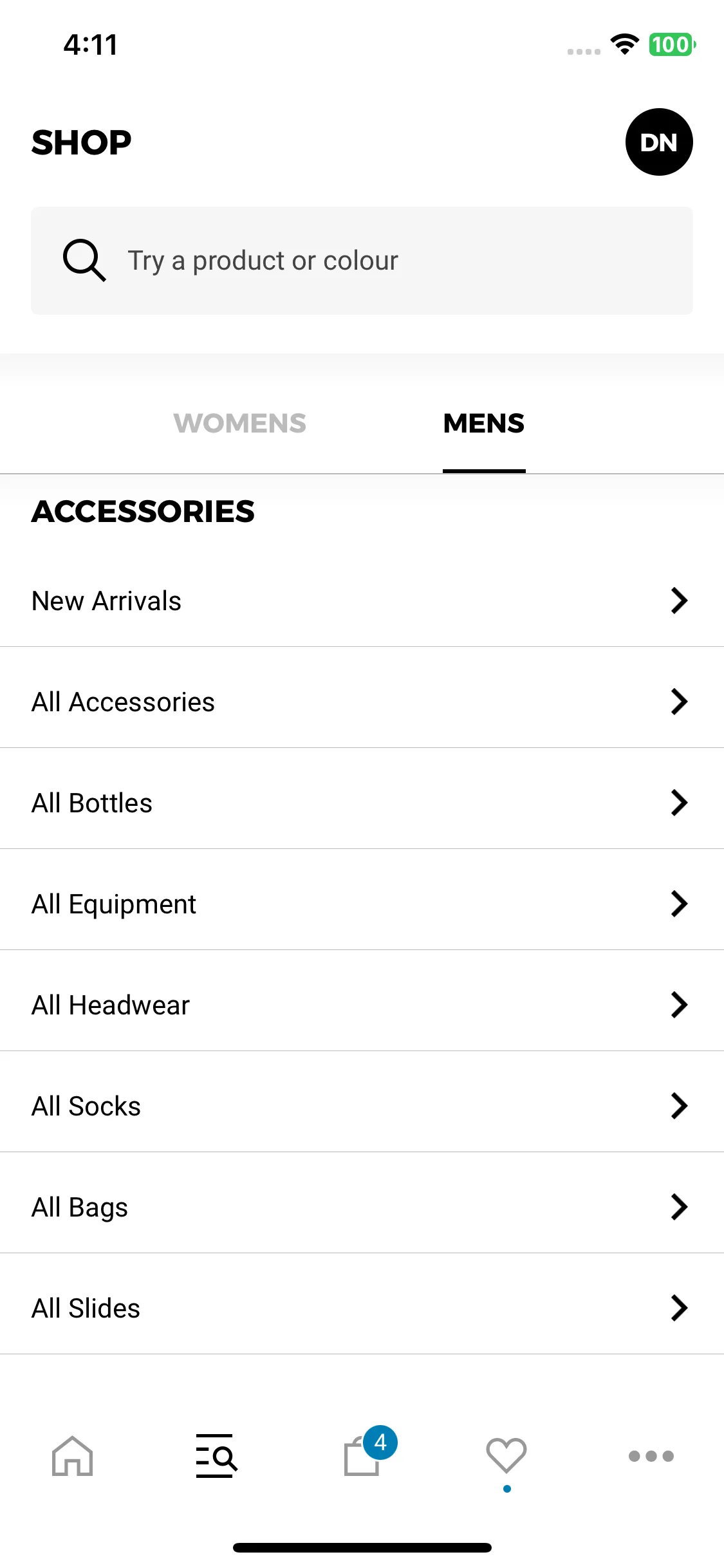Switch to the WOMENS tab
The height and width of the screenshot is (1568, 724).
[240, 424]
